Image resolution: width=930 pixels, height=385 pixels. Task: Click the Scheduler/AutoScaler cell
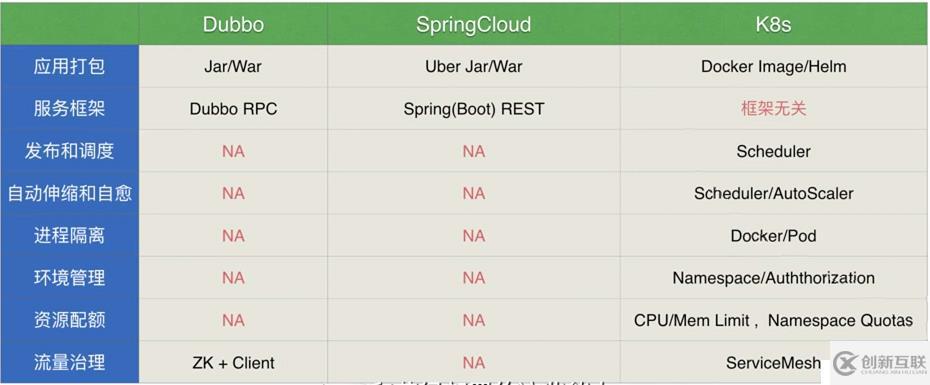(x=773, y=193)
